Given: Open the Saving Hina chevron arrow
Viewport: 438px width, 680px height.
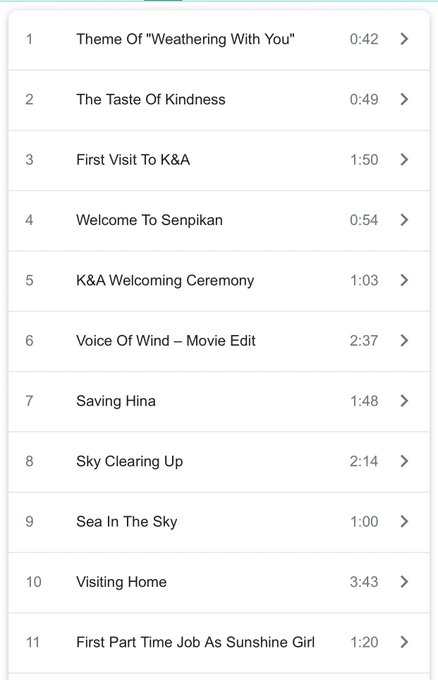Looking at the screenshot, I should [404, 401].
